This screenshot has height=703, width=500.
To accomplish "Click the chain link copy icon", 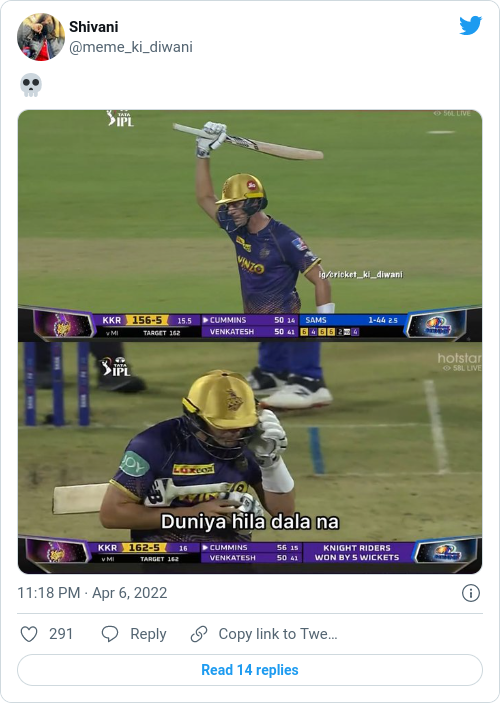I will pyautogui.click(x=199, y=634).
